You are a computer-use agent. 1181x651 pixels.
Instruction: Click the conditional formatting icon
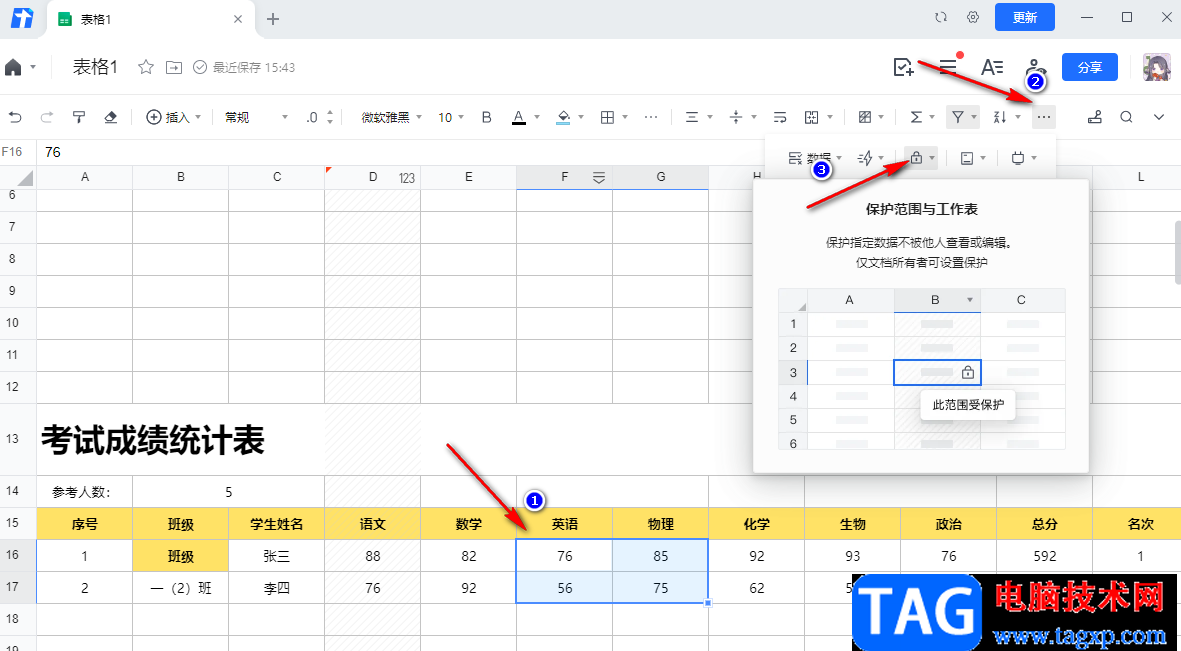point(865,117)
